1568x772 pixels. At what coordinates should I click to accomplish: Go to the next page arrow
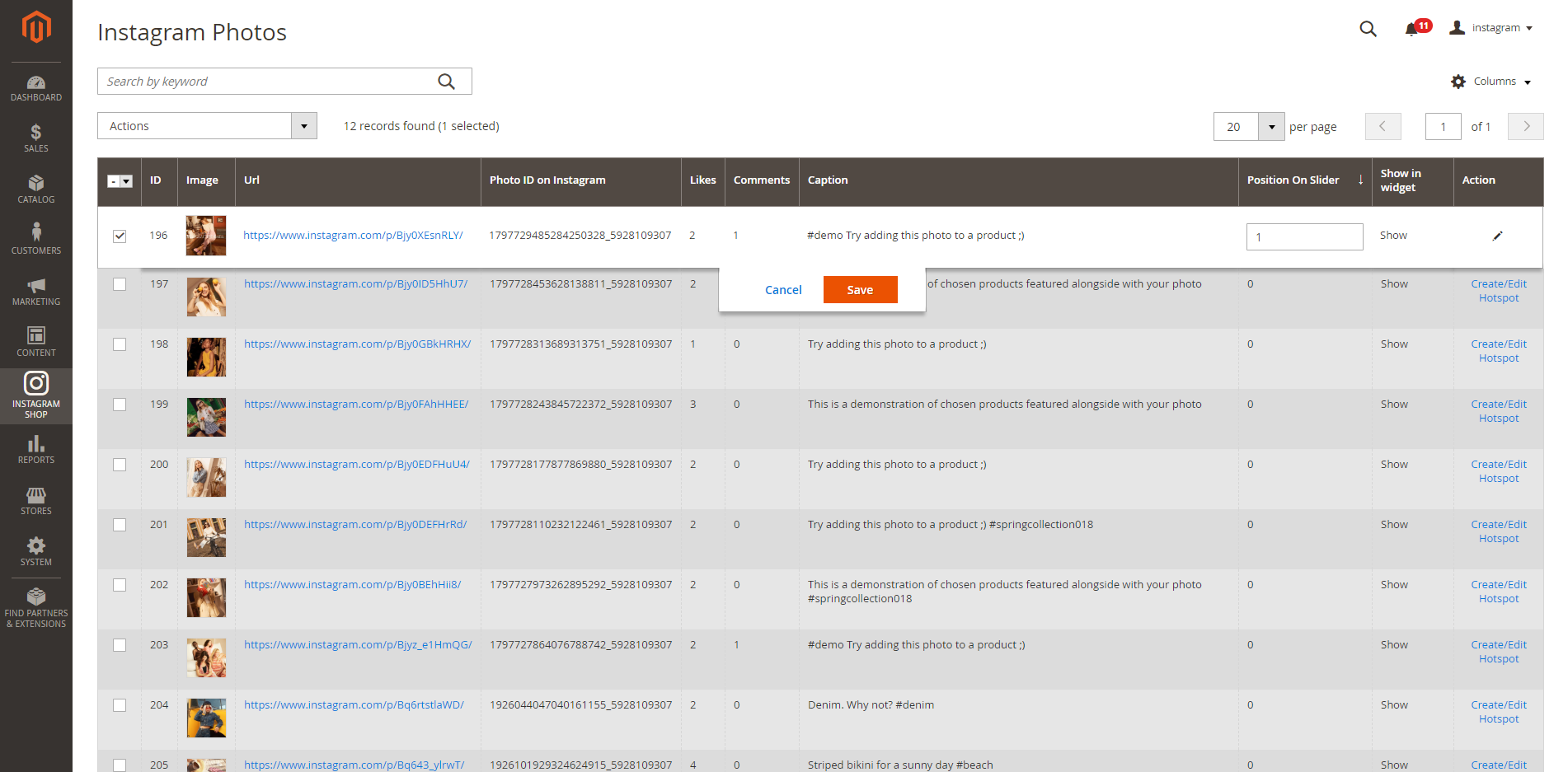(1526, 126)
